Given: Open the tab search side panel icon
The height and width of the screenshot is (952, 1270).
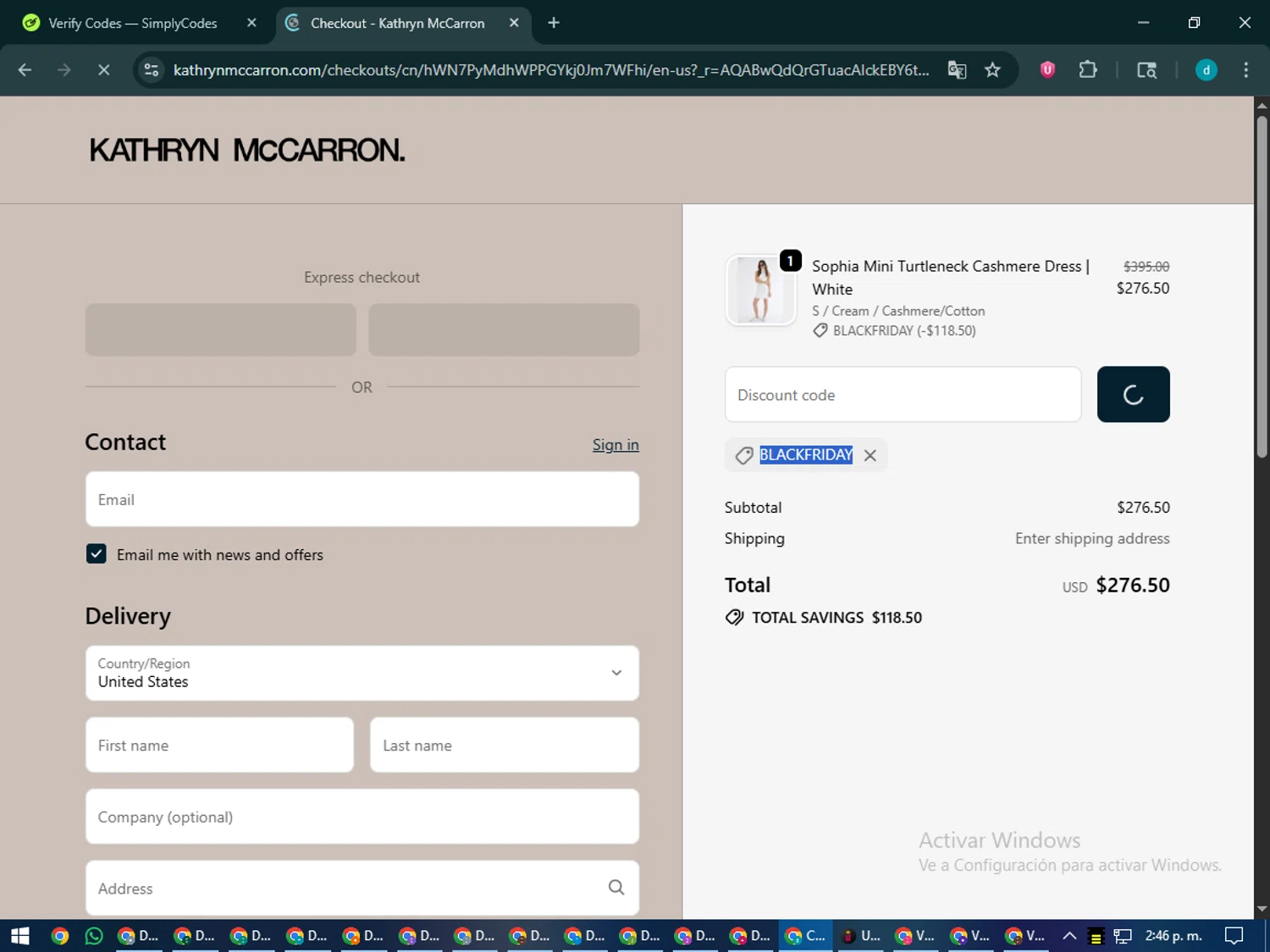Looking at the screenshot, I should [x=1146, y=70].
